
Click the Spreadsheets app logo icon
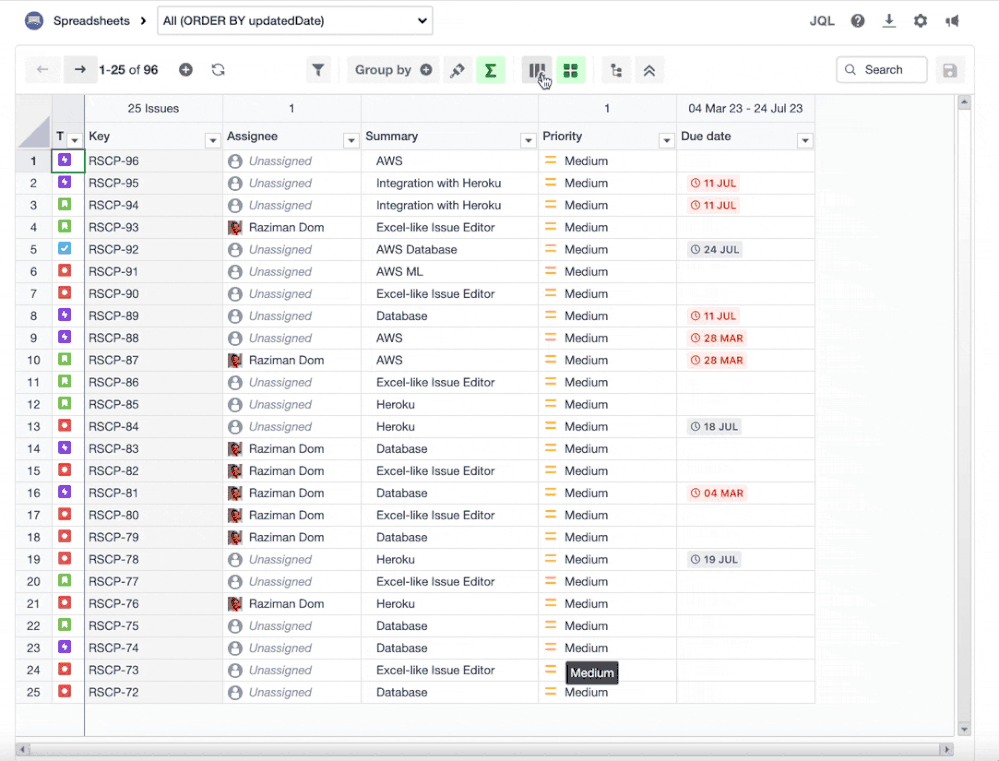coord(34,20)
